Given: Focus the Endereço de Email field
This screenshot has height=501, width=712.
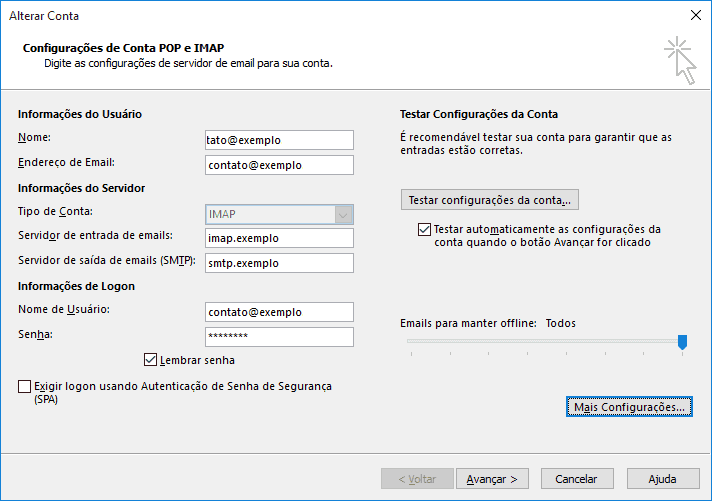Looking at the screenshot, I should click(x=279, y=165).
